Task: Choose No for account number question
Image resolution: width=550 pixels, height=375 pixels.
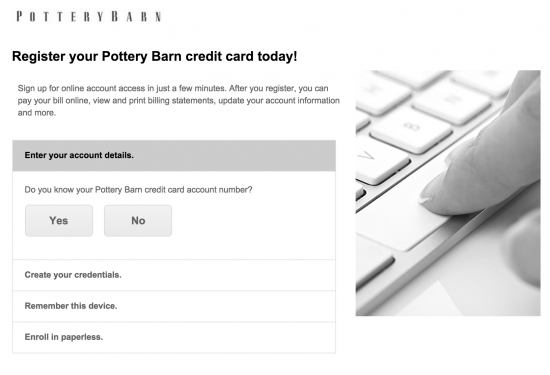Action: (x=138, y=221)
